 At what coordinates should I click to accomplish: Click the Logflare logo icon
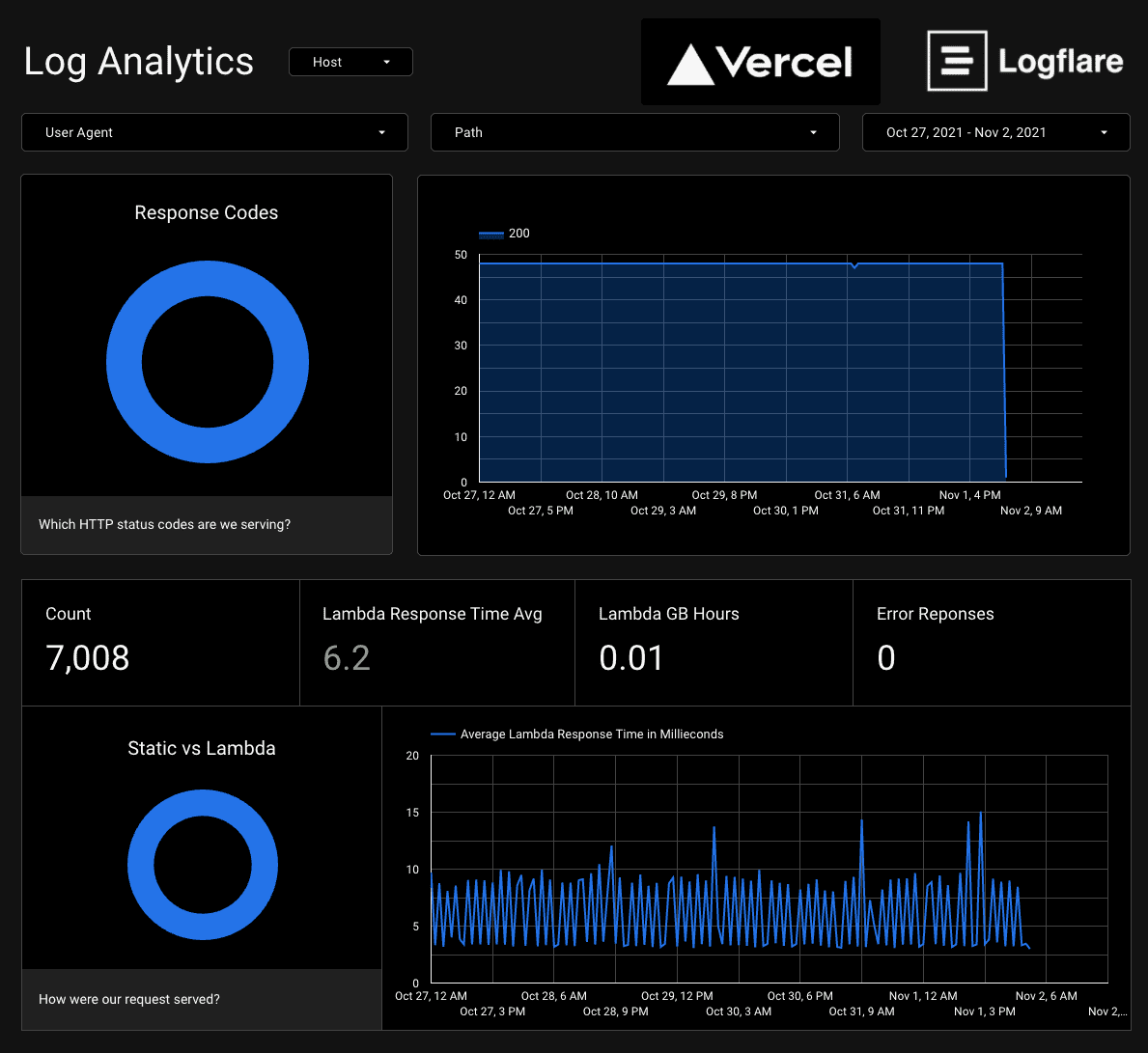point(956,61)
